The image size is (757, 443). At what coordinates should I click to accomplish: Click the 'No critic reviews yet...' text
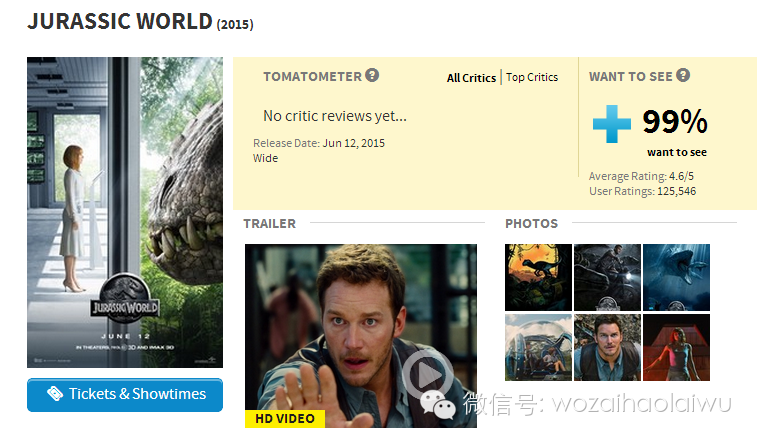tap(335, 116)
